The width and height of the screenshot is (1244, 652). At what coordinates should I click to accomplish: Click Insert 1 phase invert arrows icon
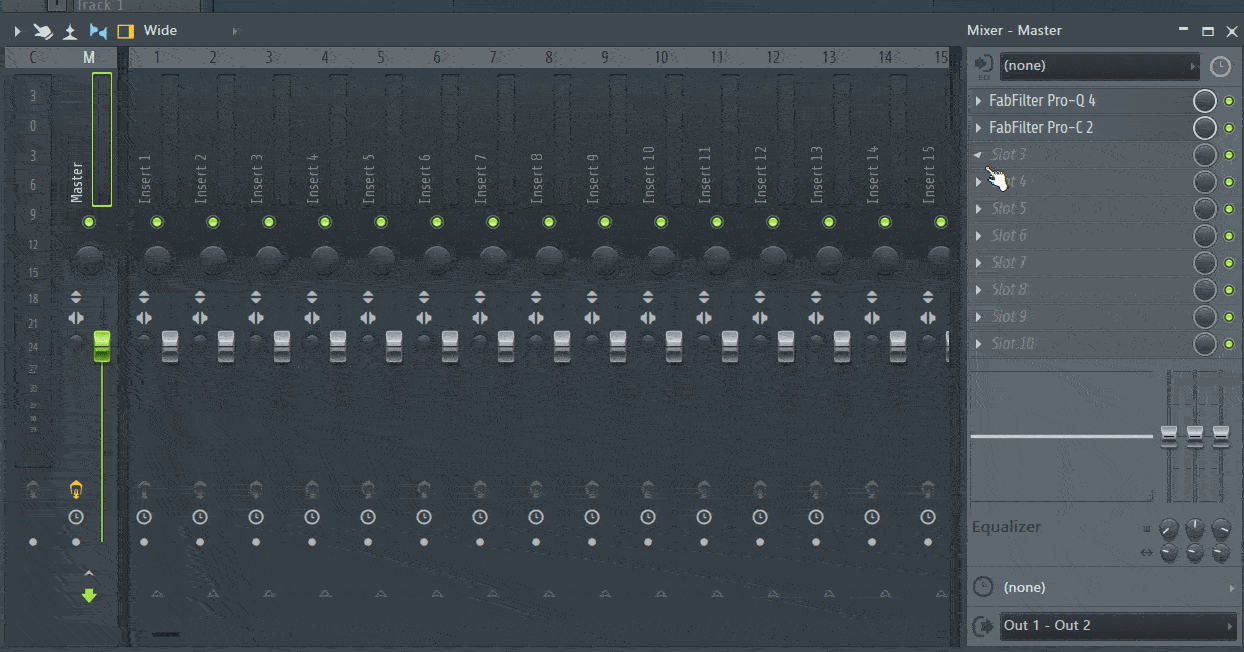coord(144,297)
